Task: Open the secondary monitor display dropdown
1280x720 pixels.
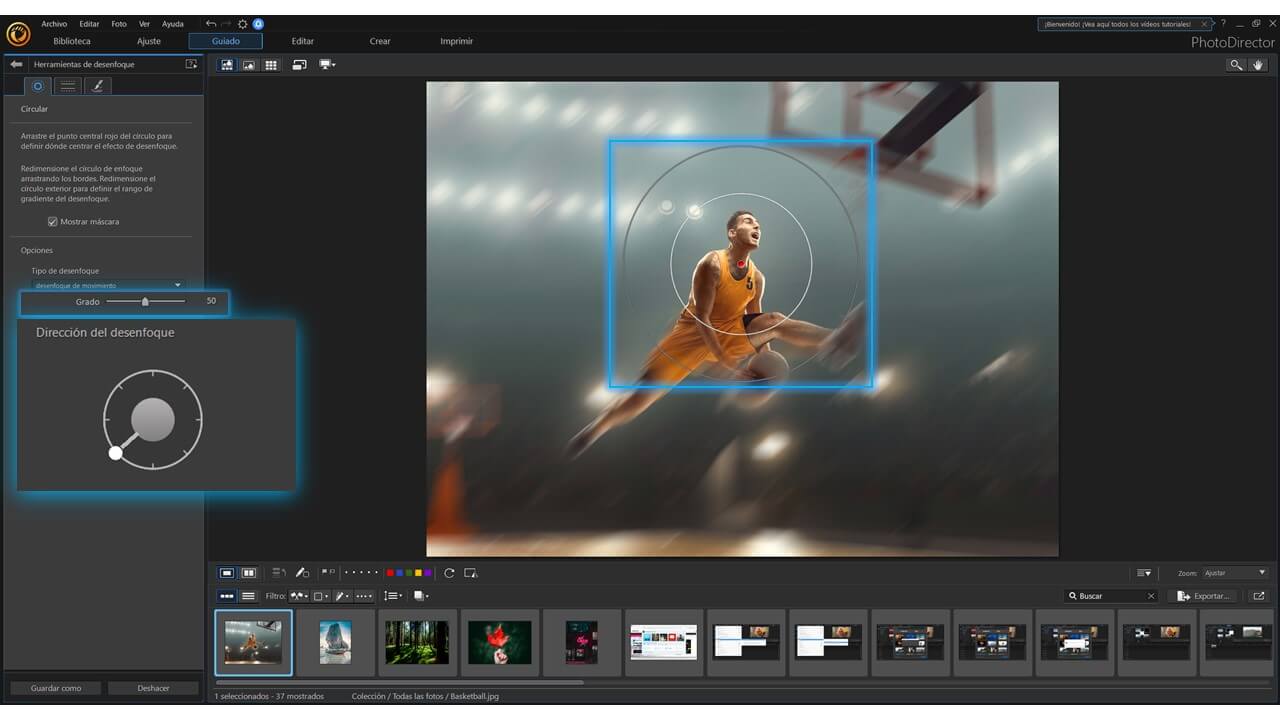Action: pos(327,65)
